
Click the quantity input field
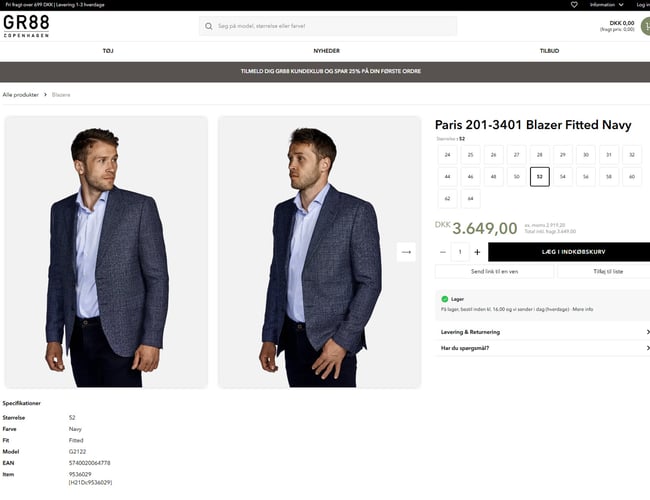tap(460, 252)
